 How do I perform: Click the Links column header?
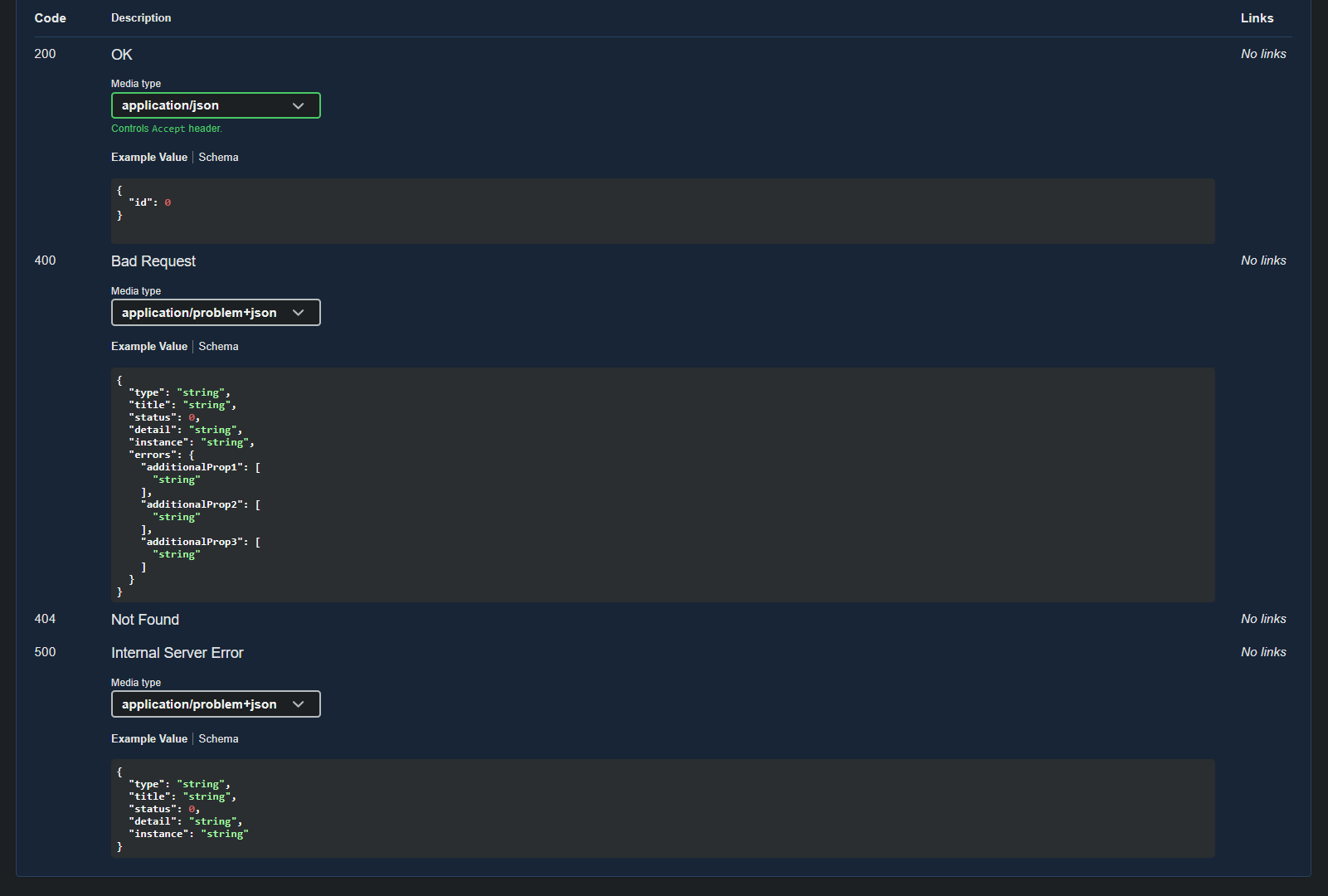point(1256,17)
